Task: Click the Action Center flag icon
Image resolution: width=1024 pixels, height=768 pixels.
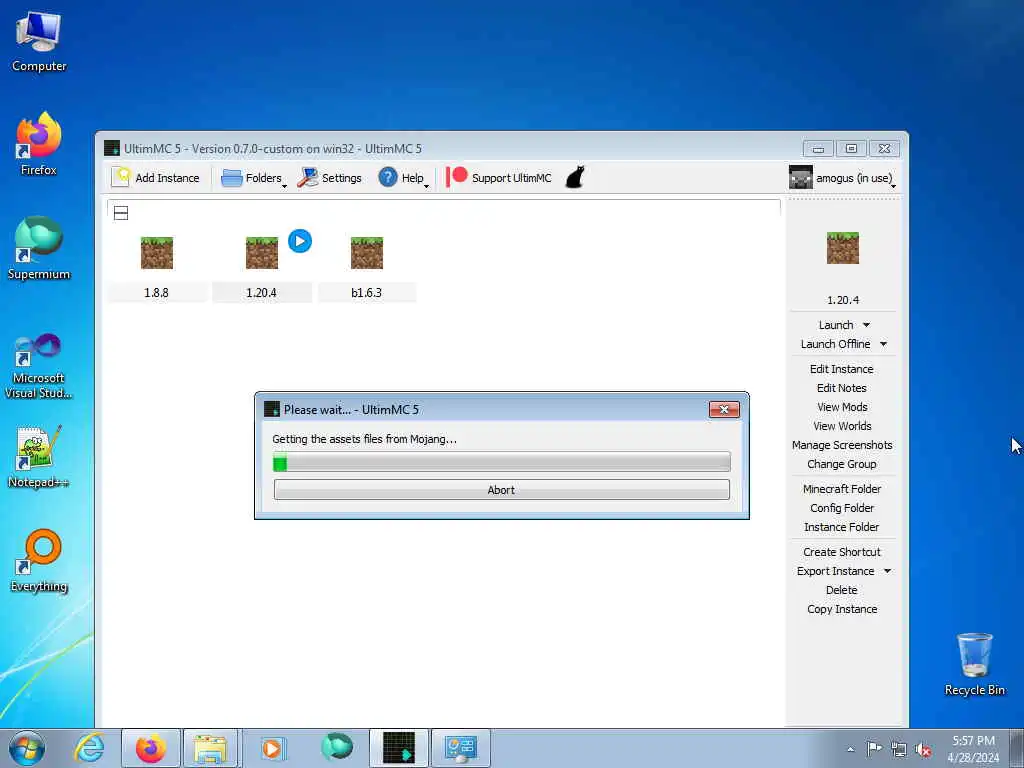Action: 874,749
